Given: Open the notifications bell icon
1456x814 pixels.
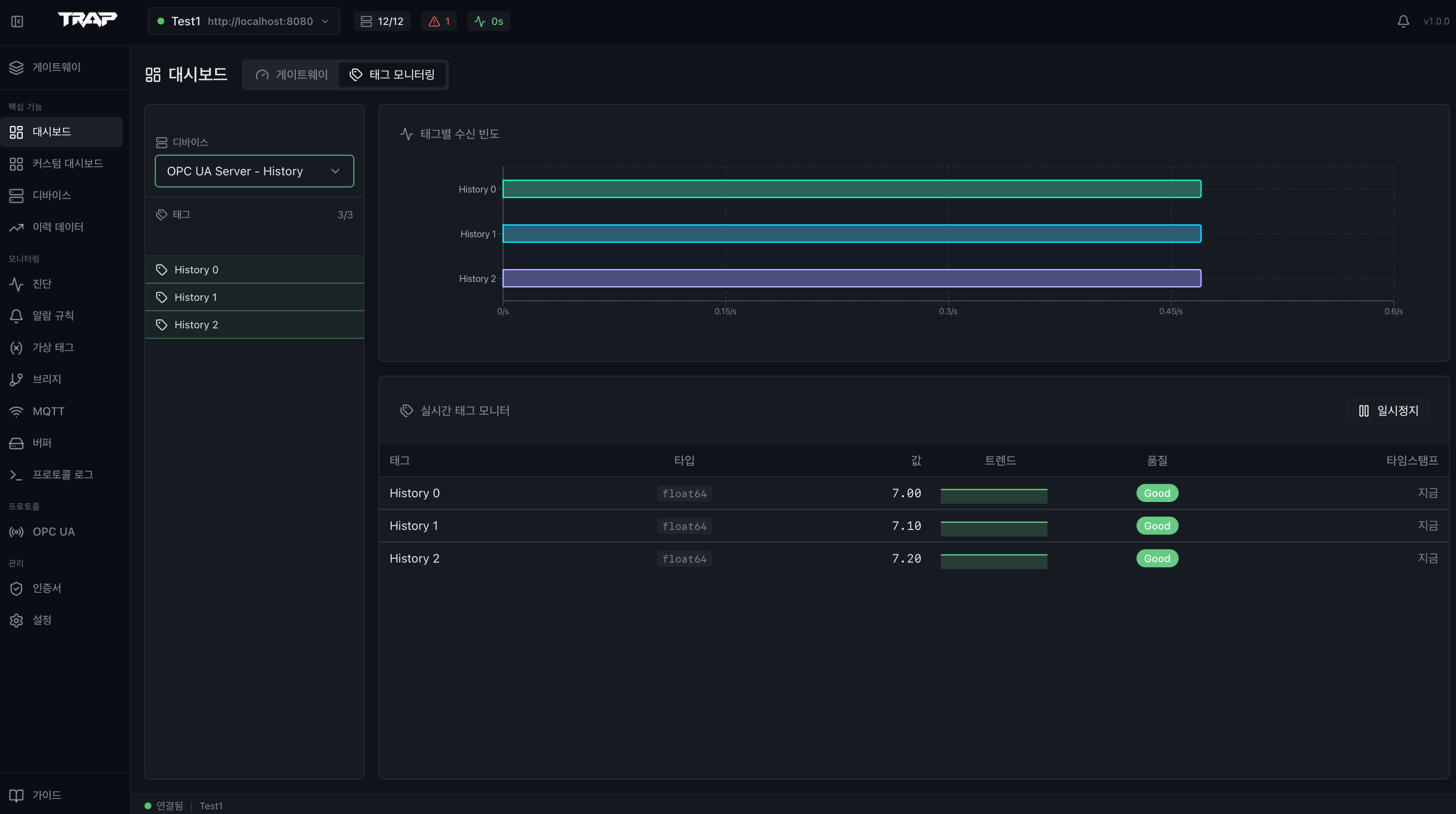Looking at the screenshot, I should click(1403, 21).
